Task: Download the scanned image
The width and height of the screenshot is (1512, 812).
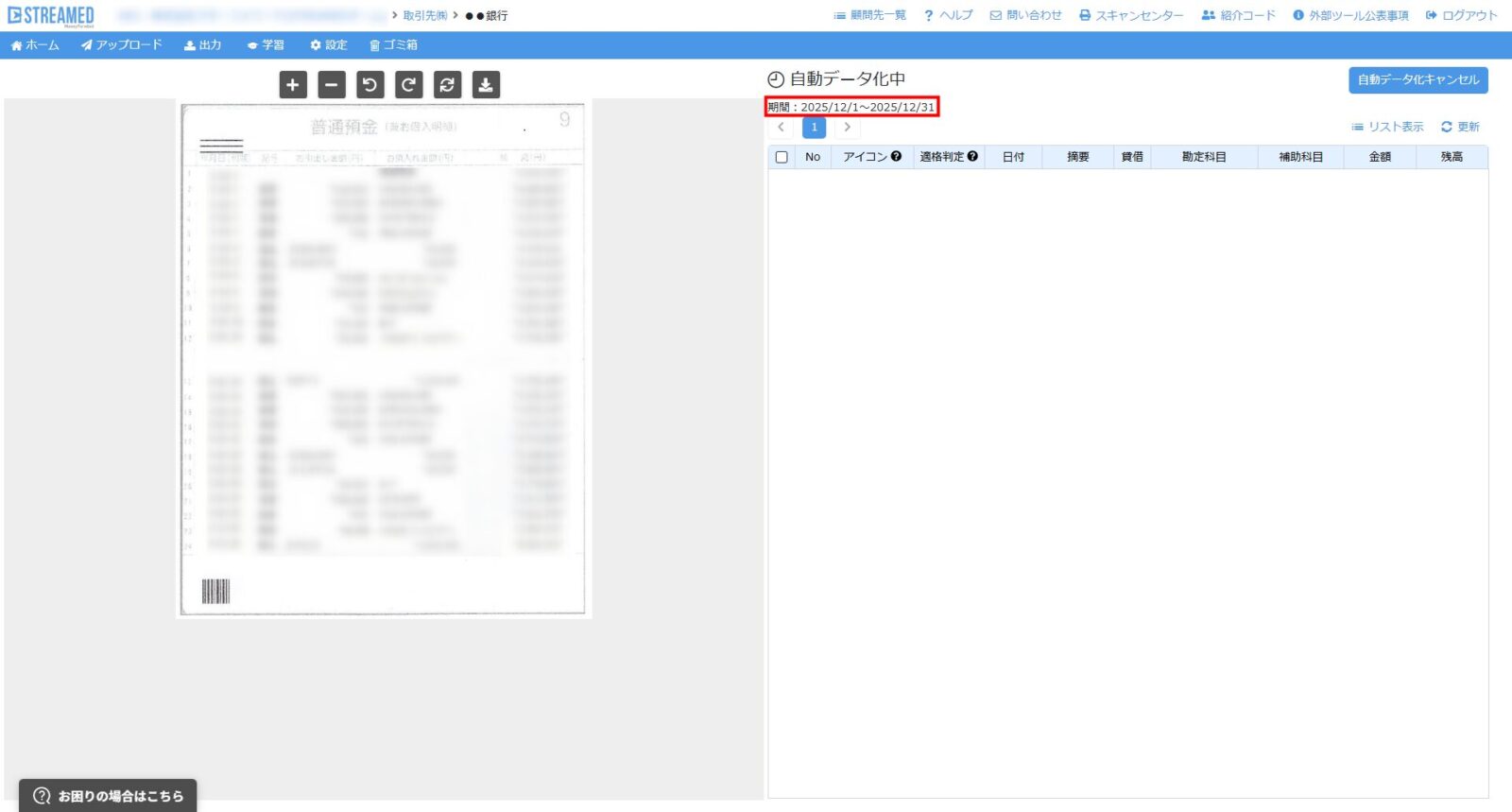Action: [x=486, y=85]
